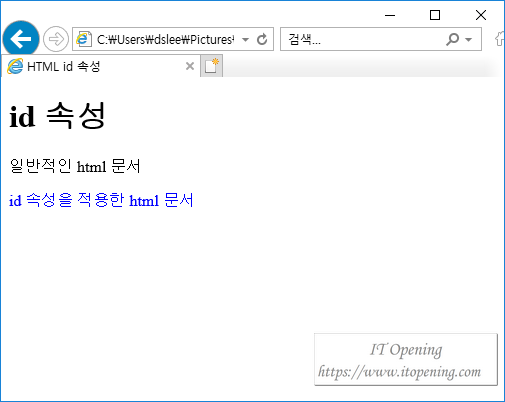Image resolution: width=505 pixels, height=402 pixels.
Task: Select the "HTML id 속성" tab
Action: tap(101, 66)
